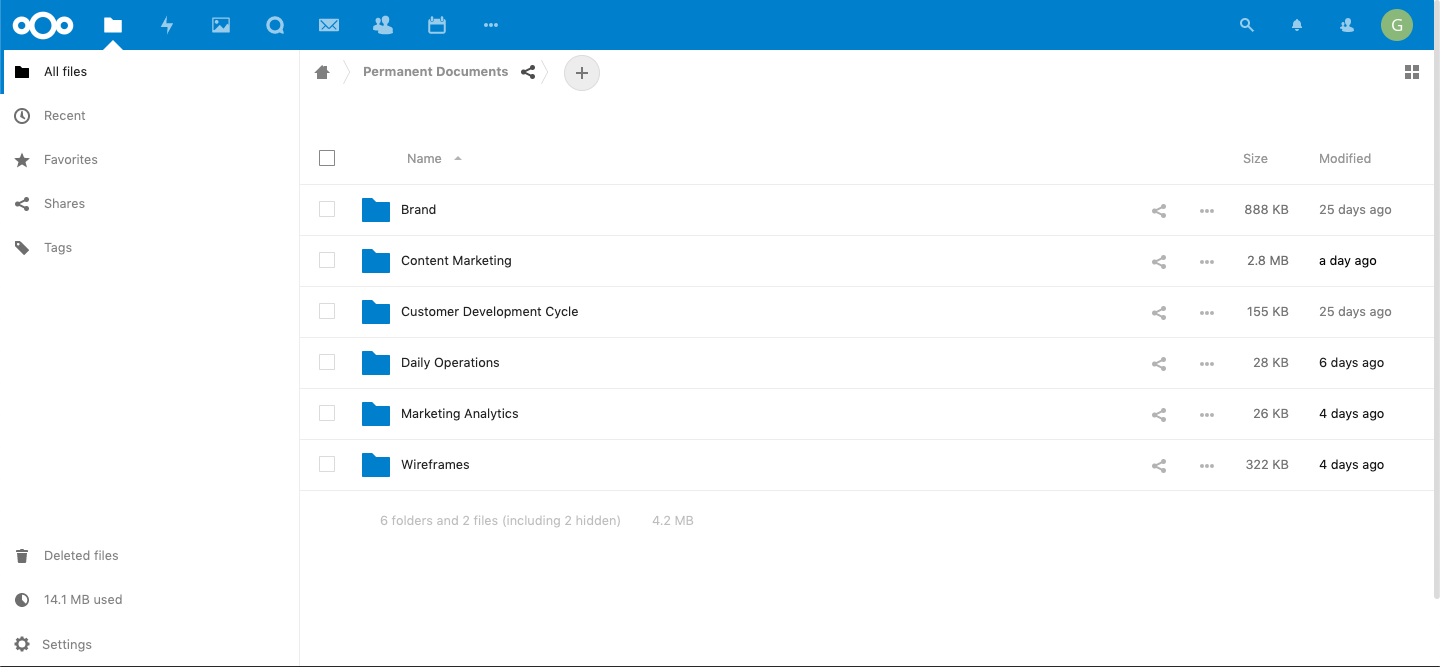Sort by Modified column header
The height and width of the screenshot is (667, 1440).
coord(1345,158)
